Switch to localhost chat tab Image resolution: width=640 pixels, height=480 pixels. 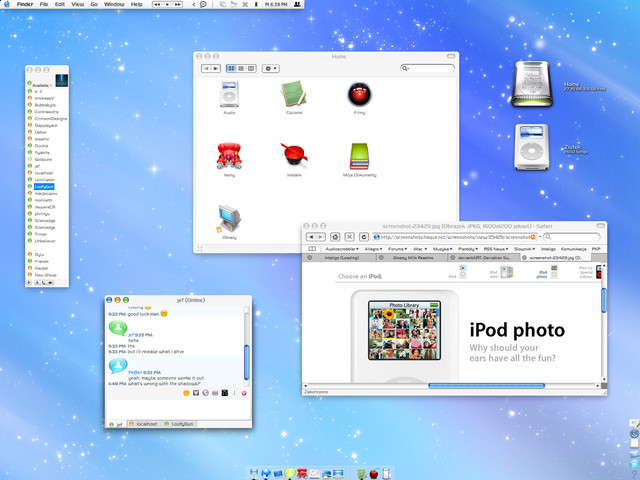(x=145, y=424)
